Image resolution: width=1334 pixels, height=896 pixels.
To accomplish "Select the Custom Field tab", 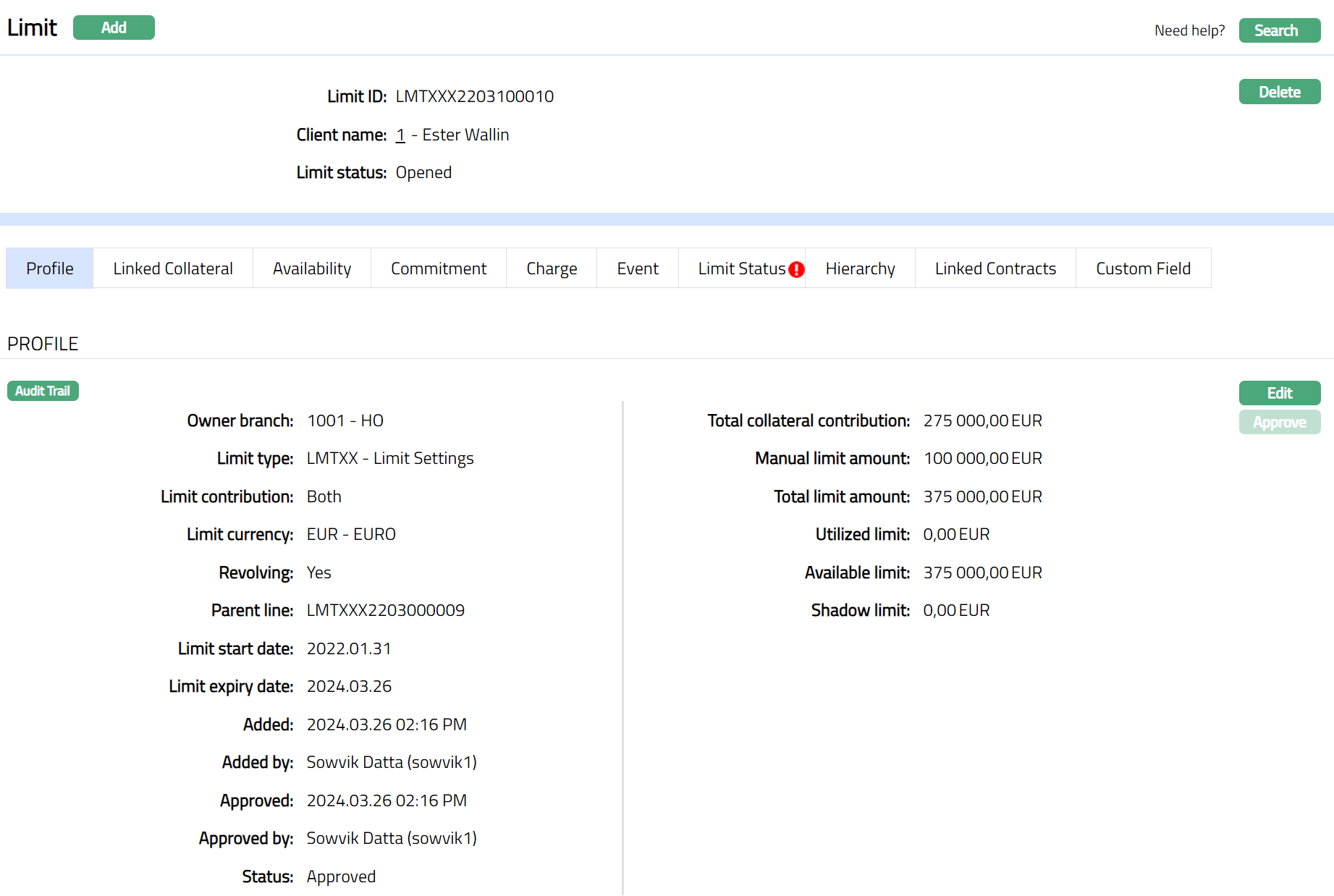I will pyautogui.click(x=1143, y=269).
